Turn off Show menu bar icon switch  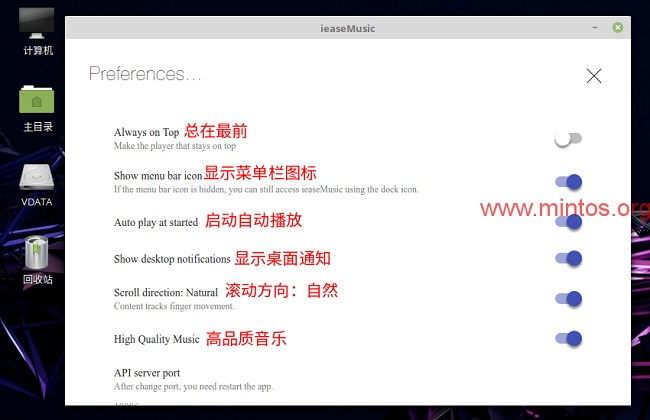569,182
